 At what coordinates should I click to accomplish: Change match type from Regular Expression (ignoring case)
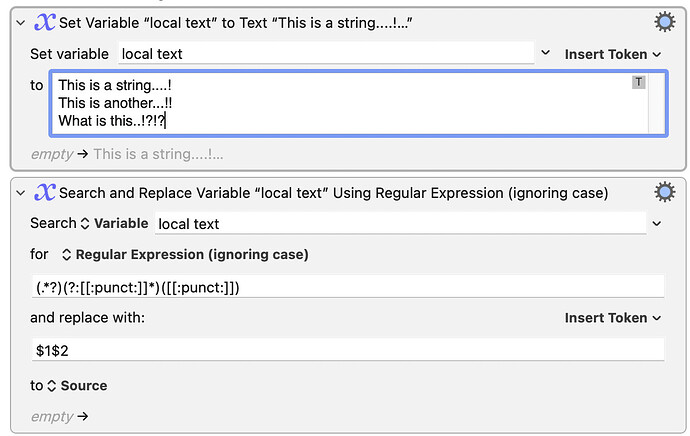(x=185, y=255)
